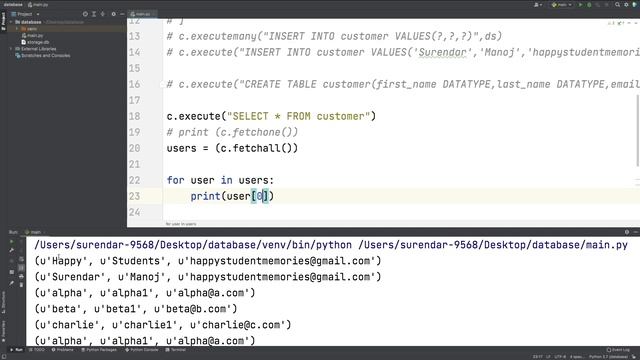Open Python Packages tool window tab
This screenshot has width=640, height=360.
click(x=99, y=350)
